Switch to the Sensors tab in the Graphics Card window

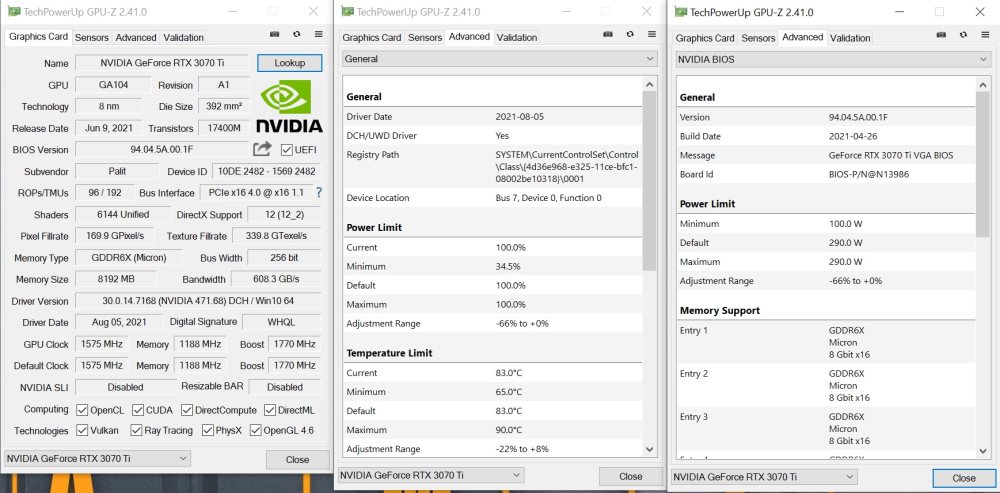point(92,37)
